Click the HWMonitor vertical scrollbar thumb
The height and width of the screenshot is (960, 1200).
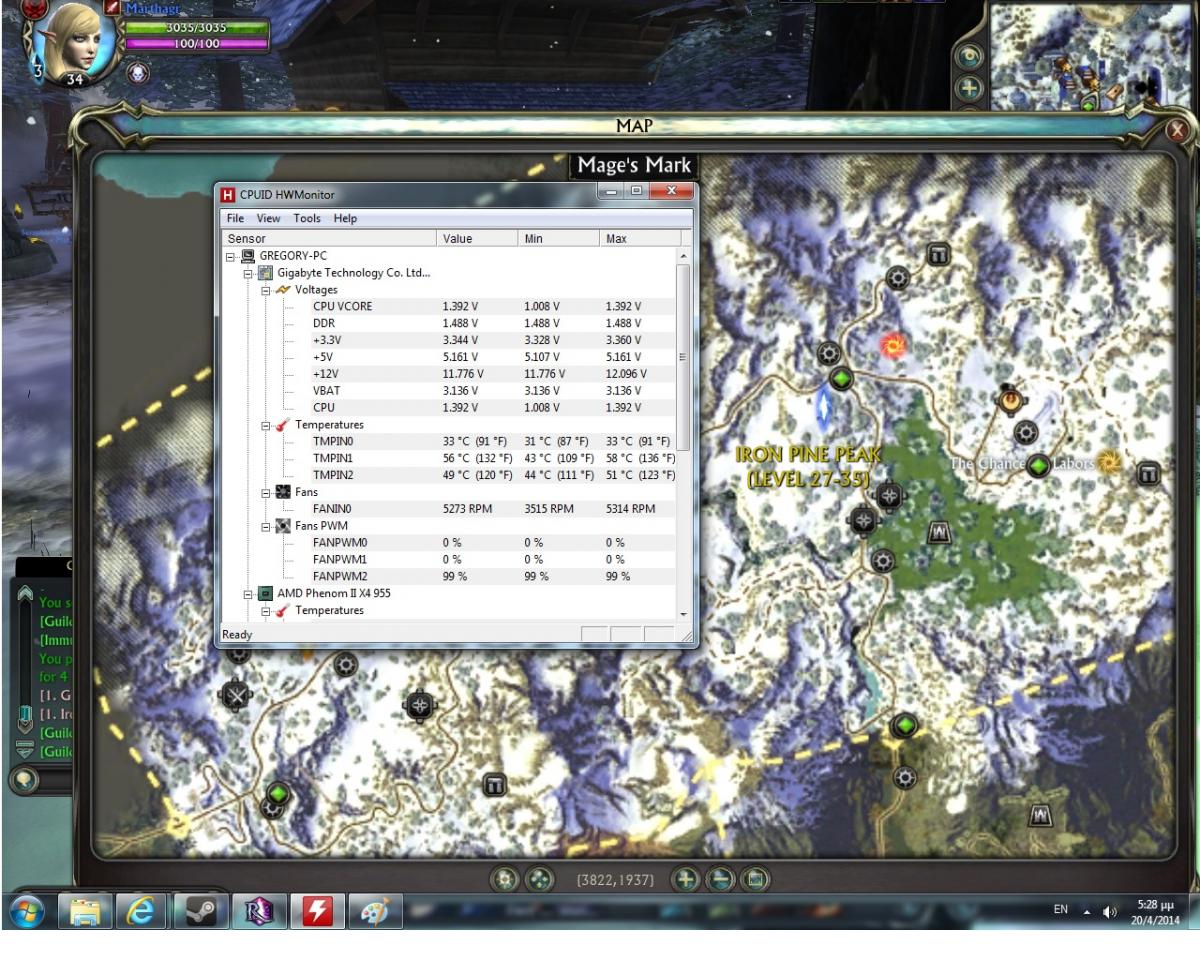[684, 358]
